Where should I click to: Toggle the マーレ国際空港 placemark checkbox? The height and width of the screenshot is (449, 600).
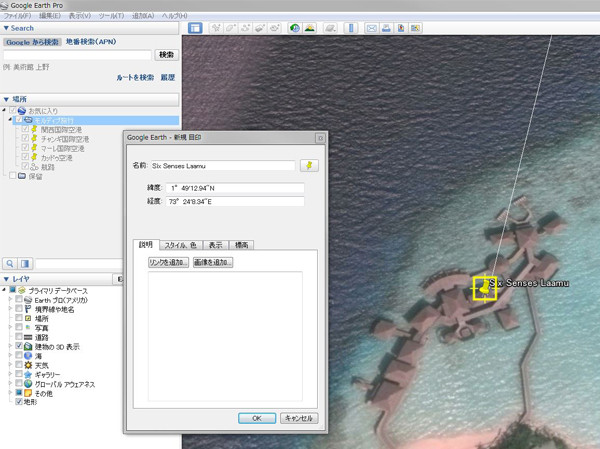pos(25,147)
